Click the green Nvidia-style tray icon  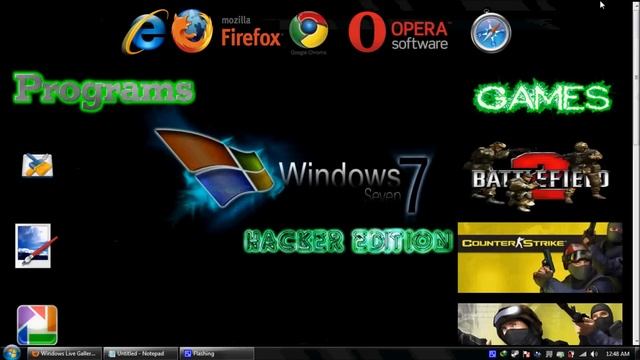coord(503,354)
